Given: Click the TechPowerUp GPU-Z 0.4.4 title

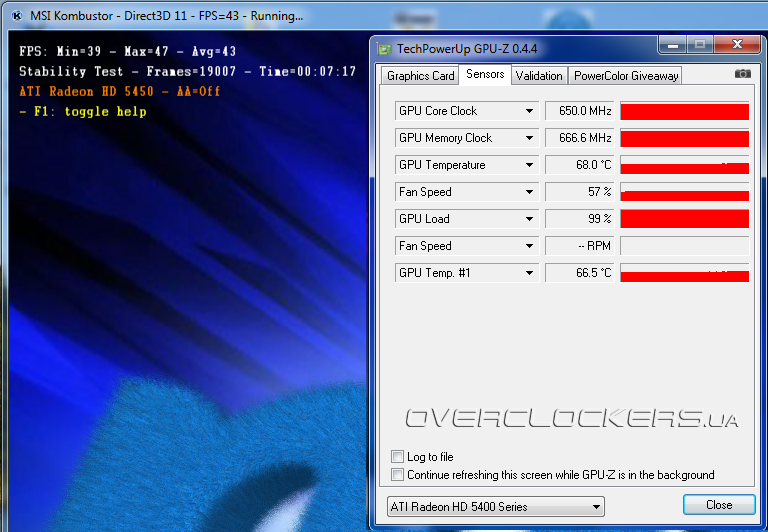Looking at the screenshot, I should tap(466, 49).
